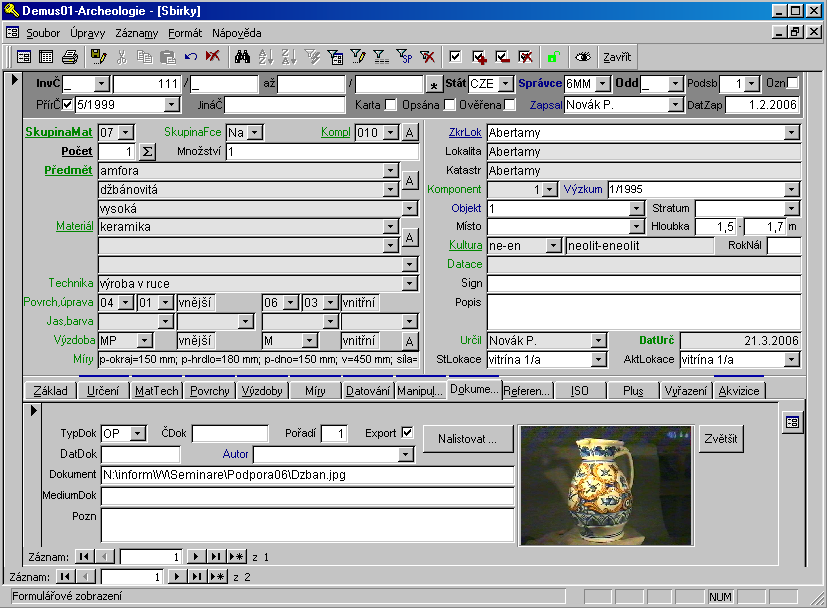The width and height of the screenshot is (827, 608).
Task: Uncheck the Export checkbox
Action: (407, 432)
